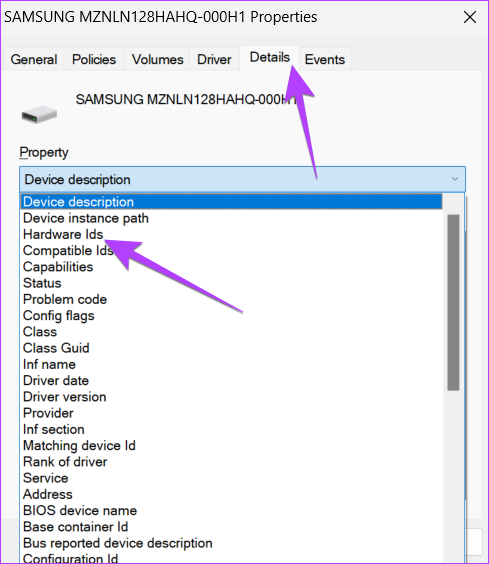Choose Driver version from the list

(x=64, y=397)
